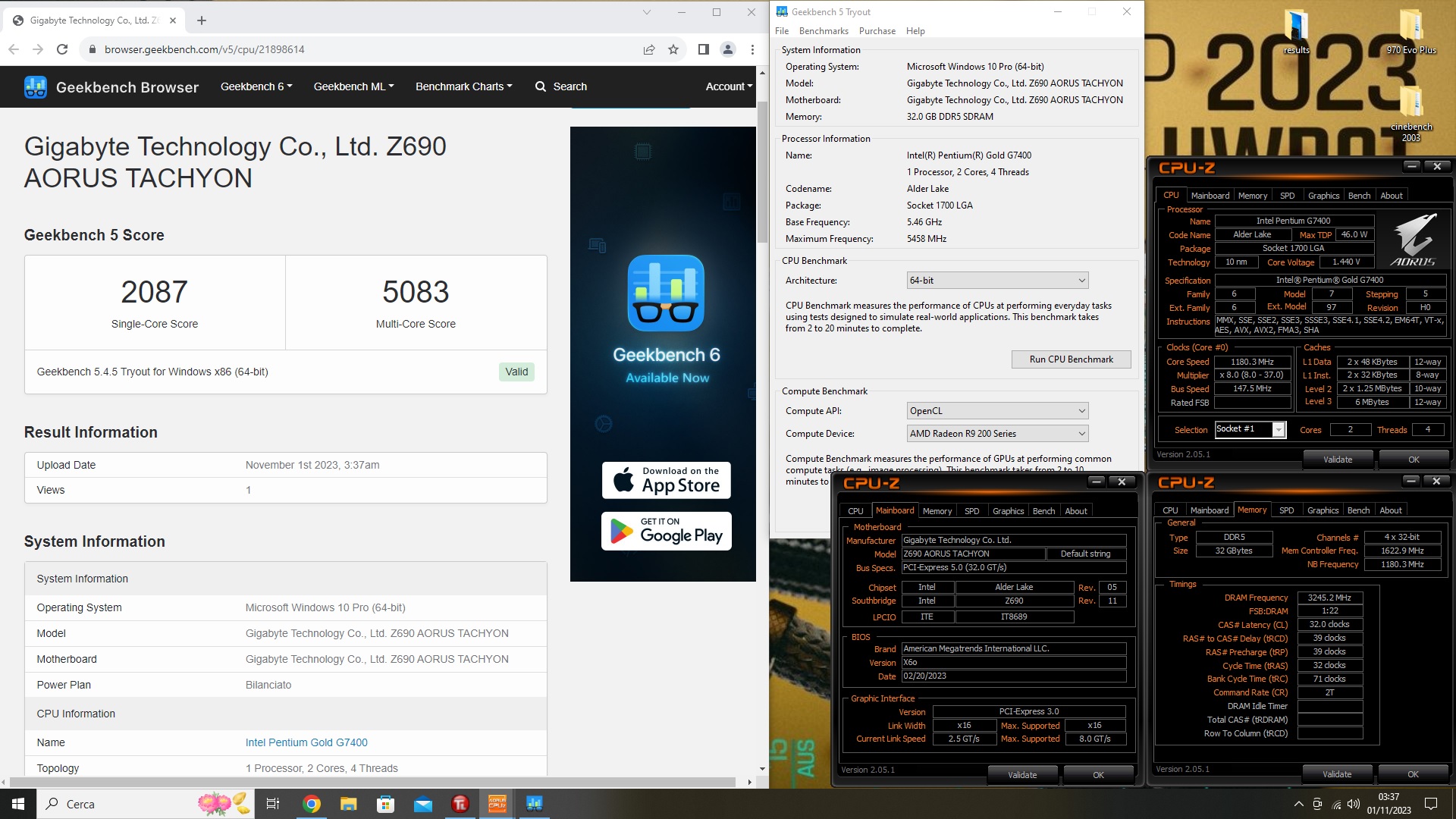Open a new Chrome tab

[x=202, y=20]
